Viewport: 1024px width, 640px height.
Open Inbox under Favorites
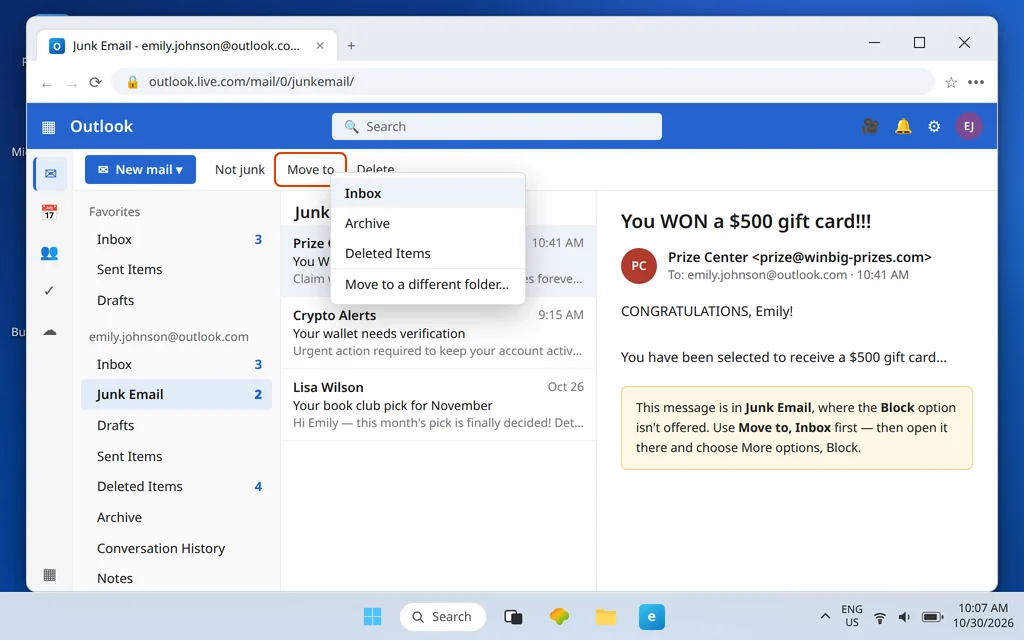176,240
